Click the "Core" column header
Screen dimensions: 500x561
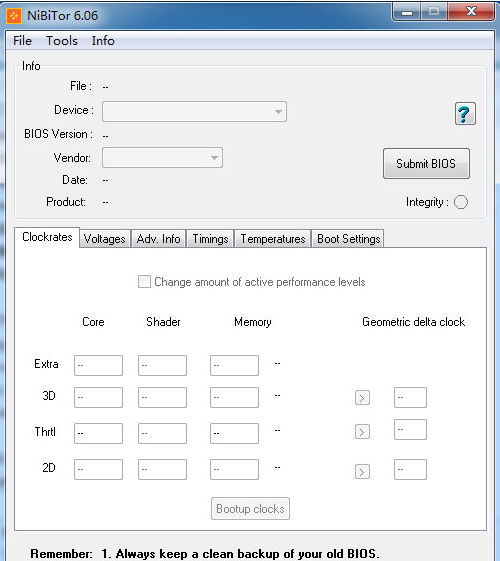pyautogui.click(x=93, y=322)
